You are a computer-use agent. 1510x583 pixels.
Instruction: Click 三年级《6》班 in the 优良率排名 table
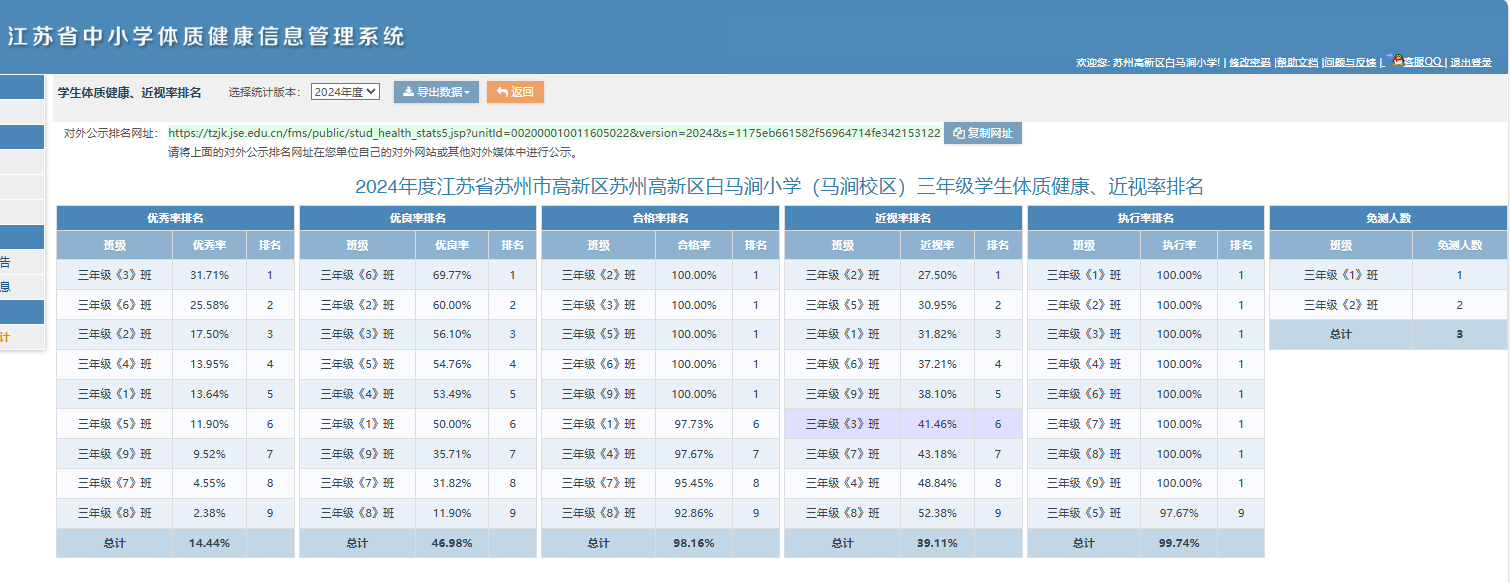[x=357, y=275]
